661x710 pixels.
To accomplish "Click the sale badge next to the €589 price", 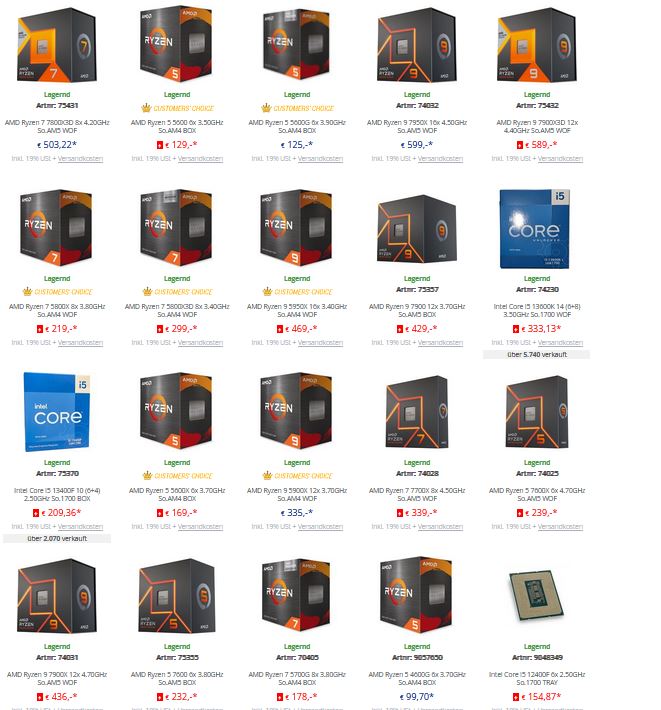I will 519,145.
